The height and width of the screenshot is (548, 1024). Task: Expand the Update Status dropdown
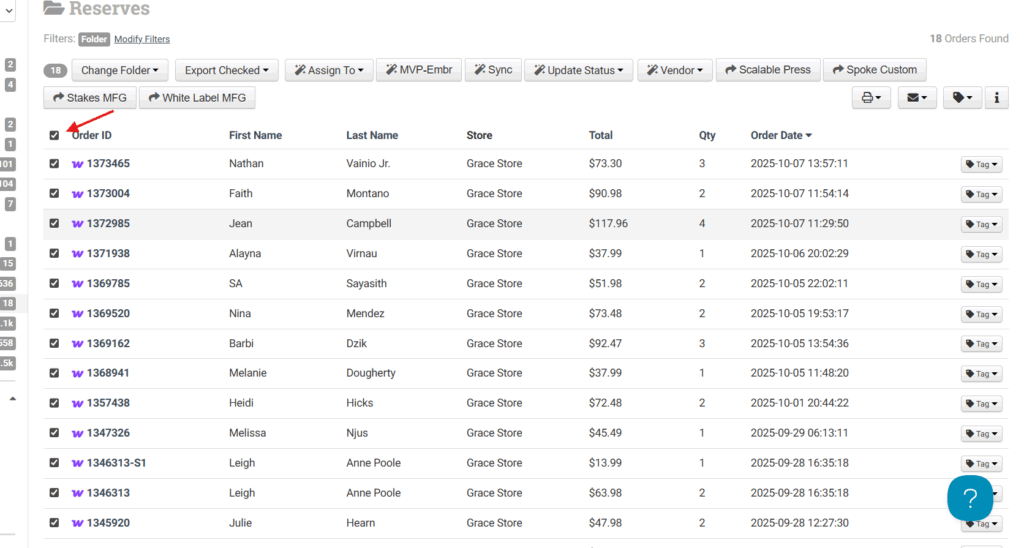[x=578, y=70]
